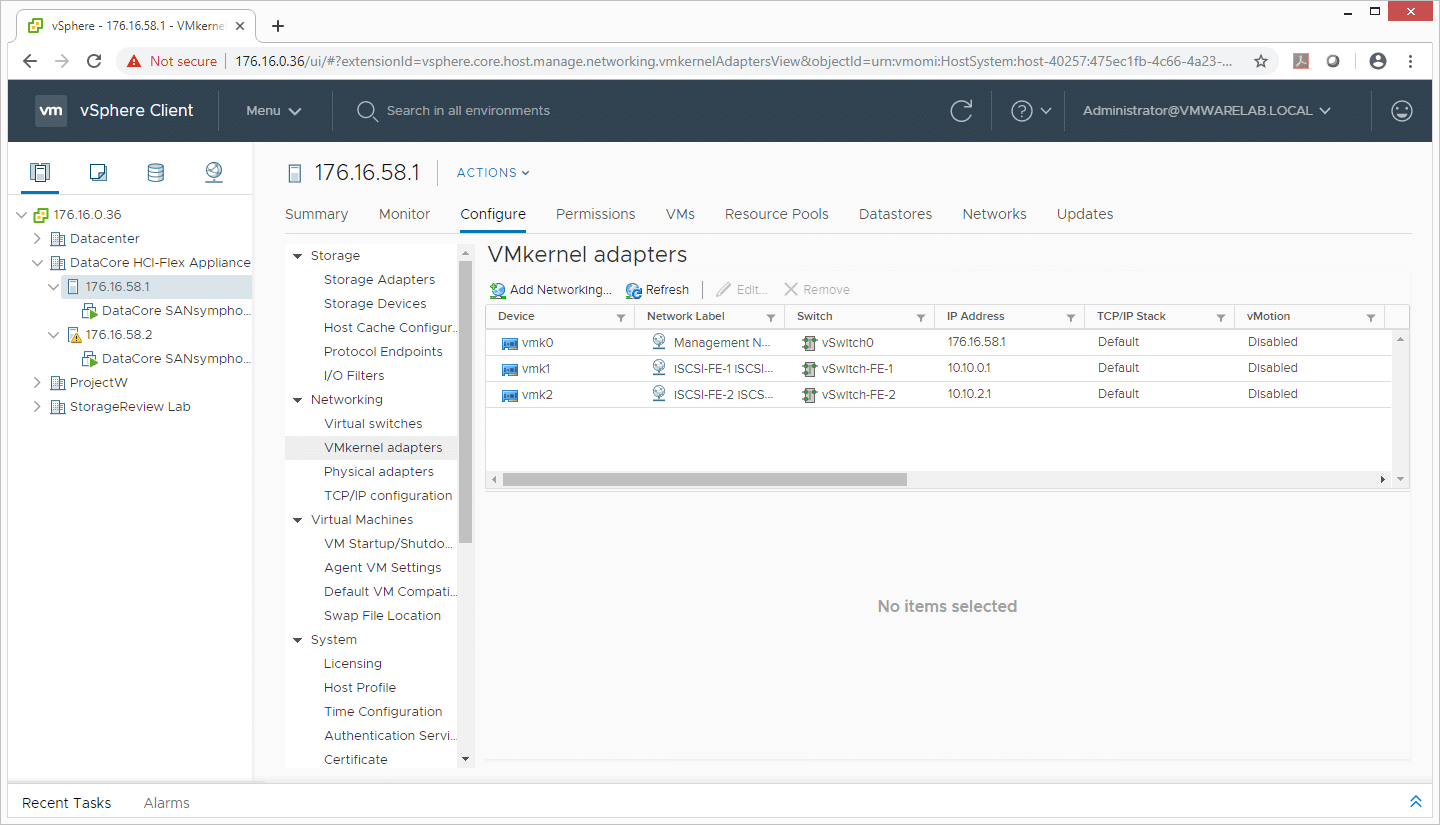
Task: Open browser menu three dots
Action: (1413, 61)
